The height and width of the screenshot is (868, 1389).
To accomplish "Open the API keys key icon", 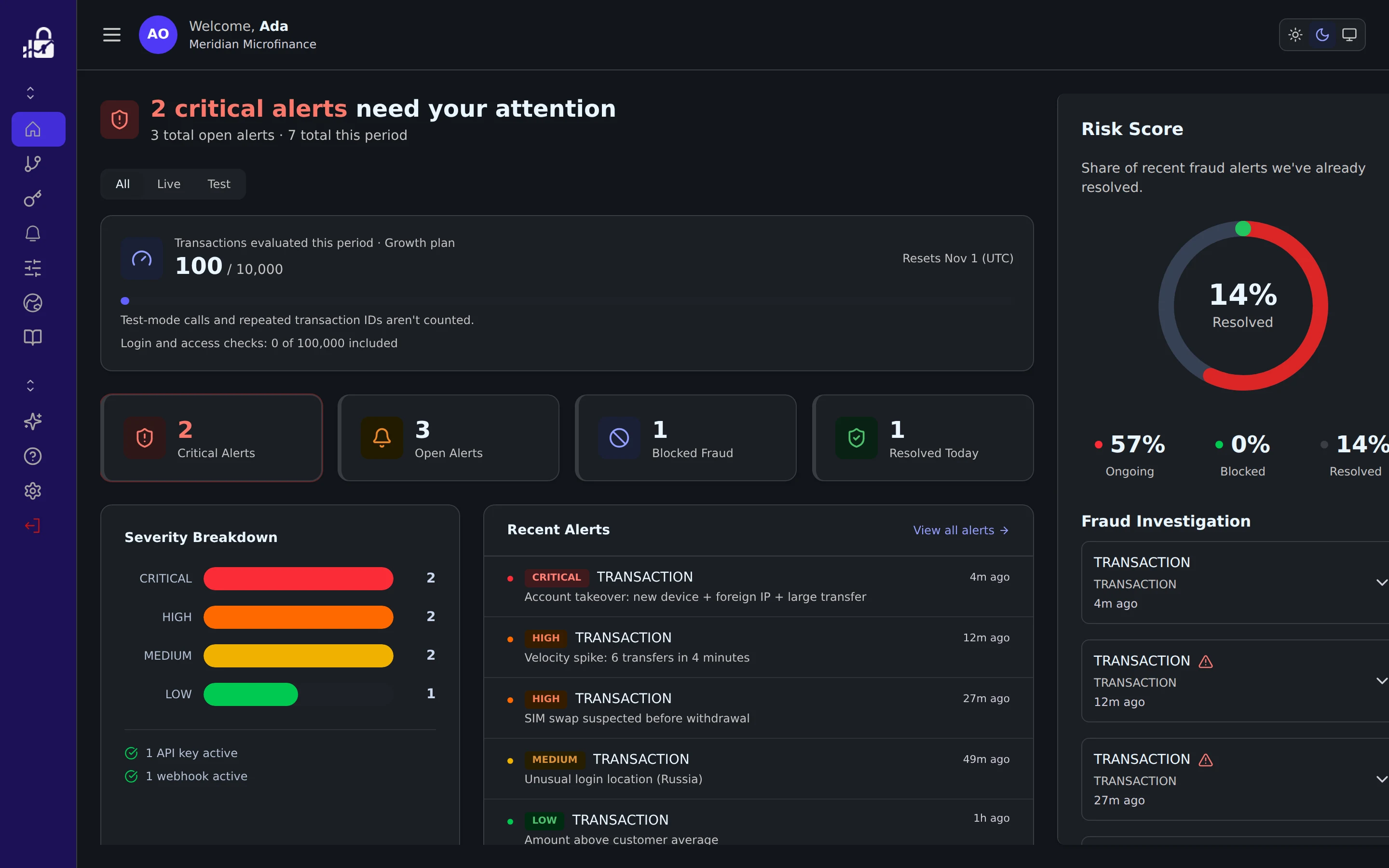I will point(33,199).
